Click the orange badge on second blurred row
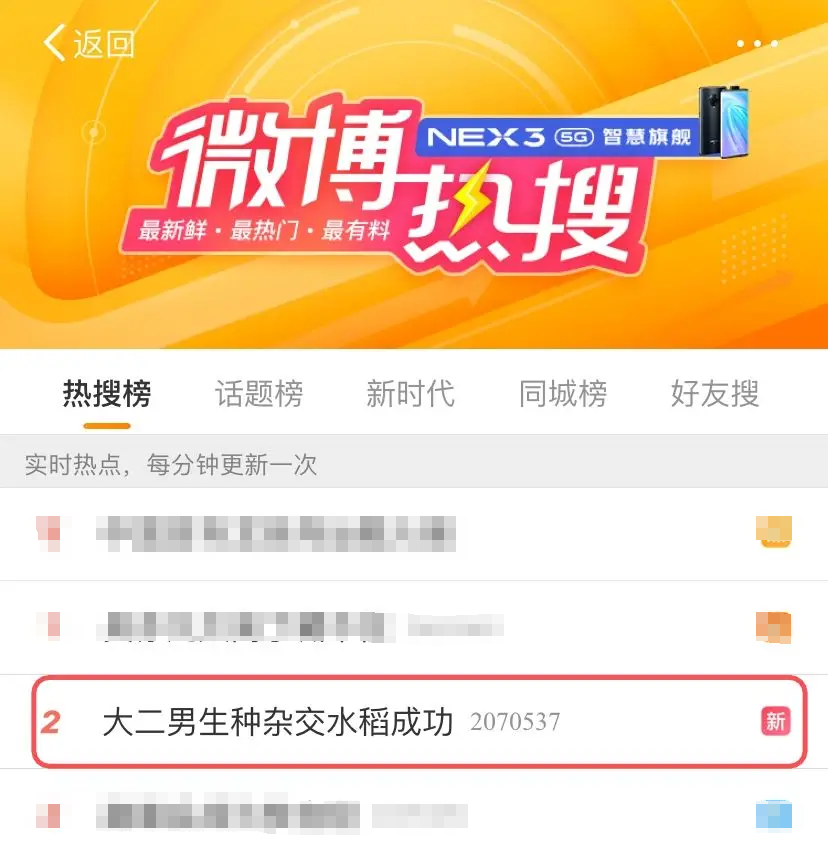This screenshot has width=828, height=862. coord(774,627)
